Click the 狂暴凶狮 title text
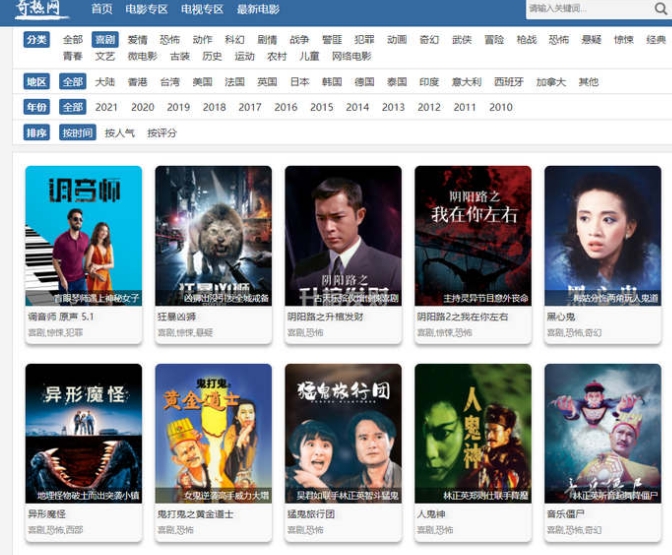The width and height of the screenshot is (672, 555). 177,317
